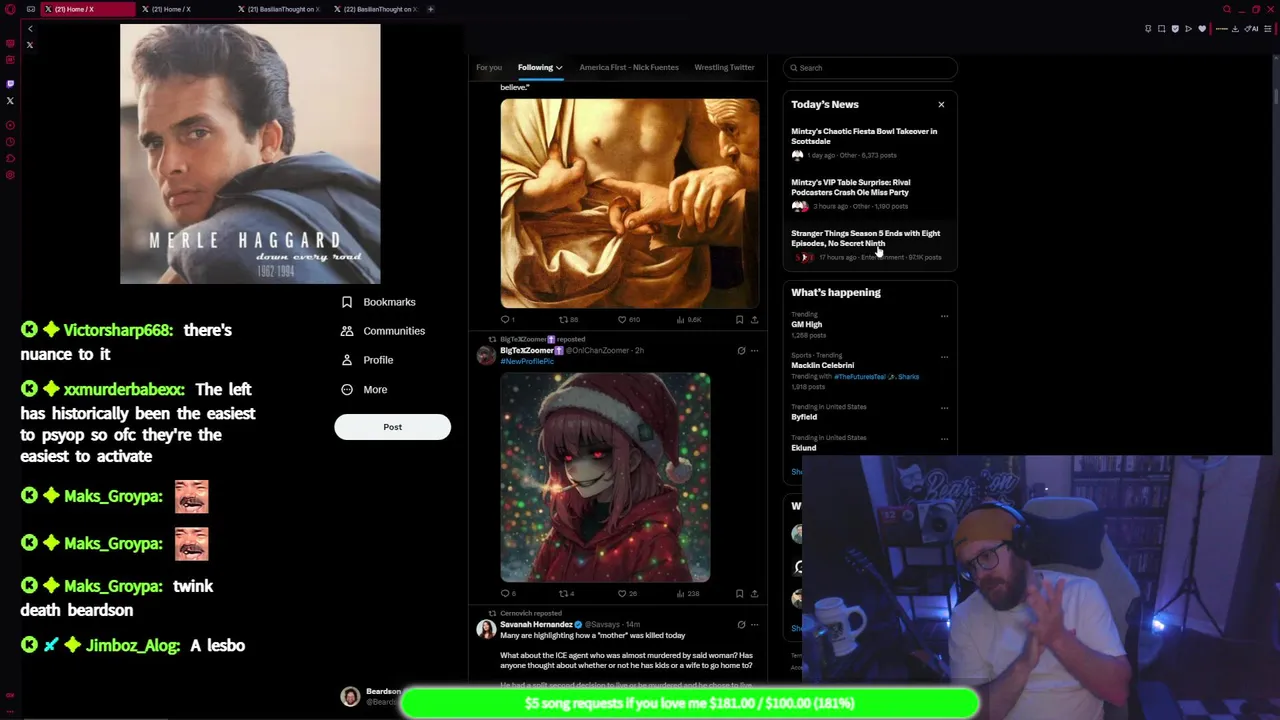
Task: Click the #NewProfilePic hashtag
Action: [x=527, y=361]
